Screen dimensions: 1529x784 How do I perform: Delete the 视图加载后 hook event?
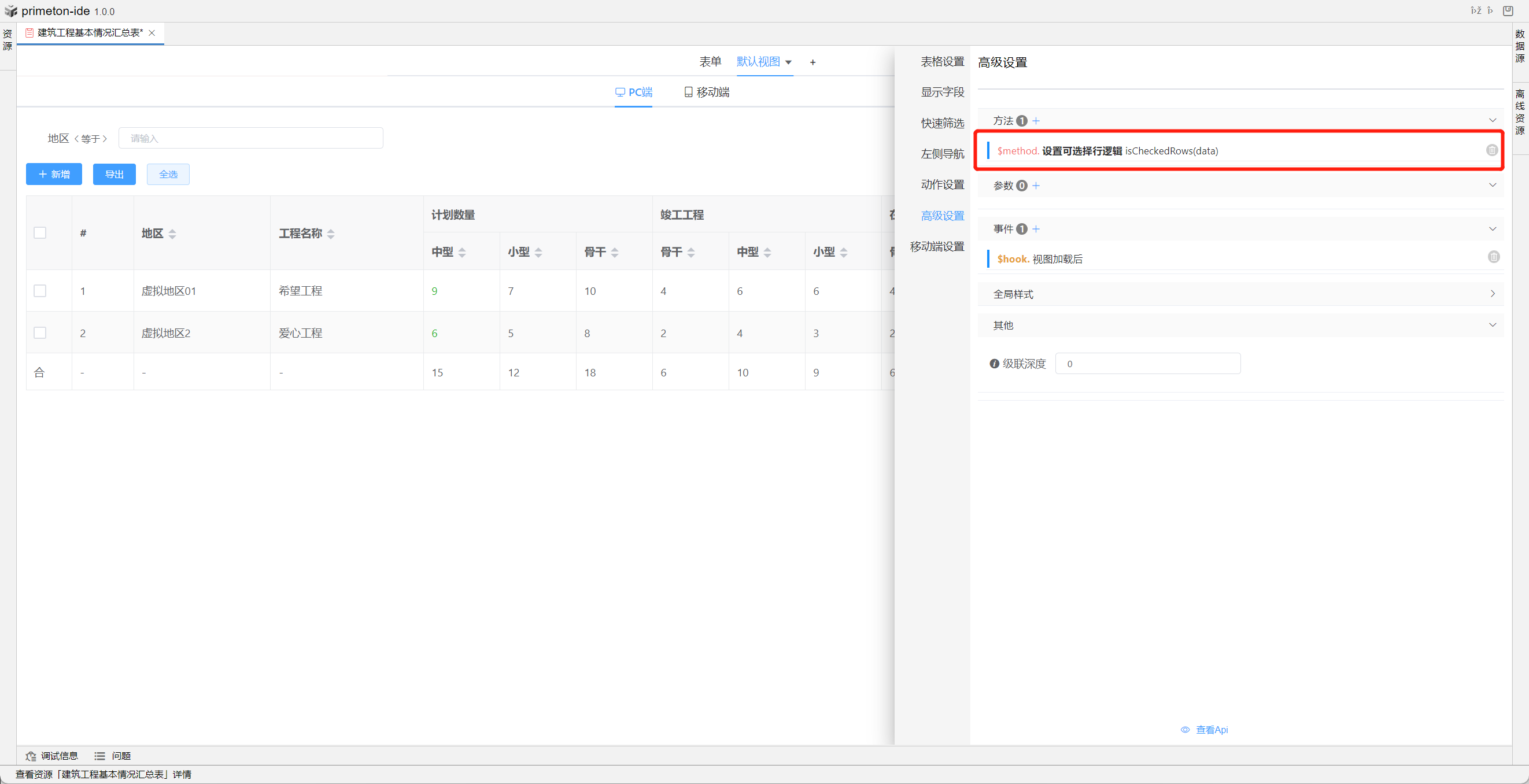click(x=1493, y=257)
